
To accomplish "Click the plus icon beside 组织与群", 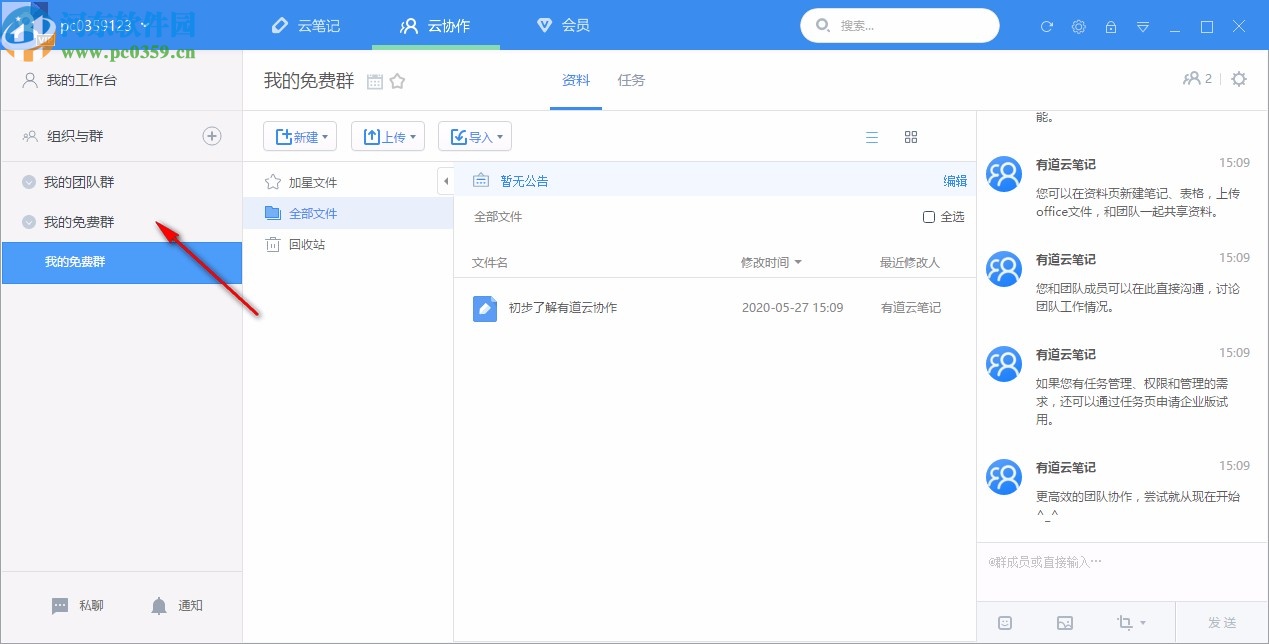I will pyautogui.click(x=212, y=136).
